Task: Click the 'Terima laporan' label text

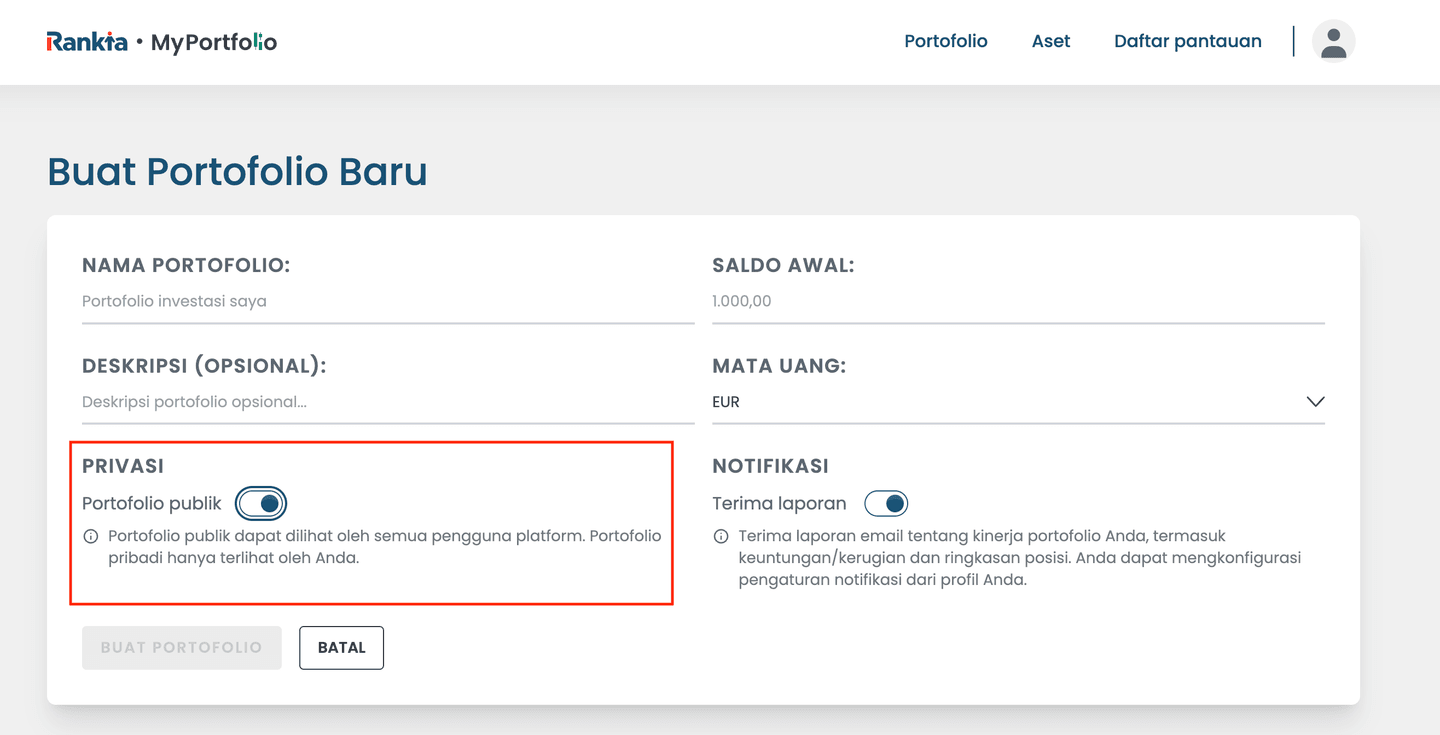Action: (779, 504)
